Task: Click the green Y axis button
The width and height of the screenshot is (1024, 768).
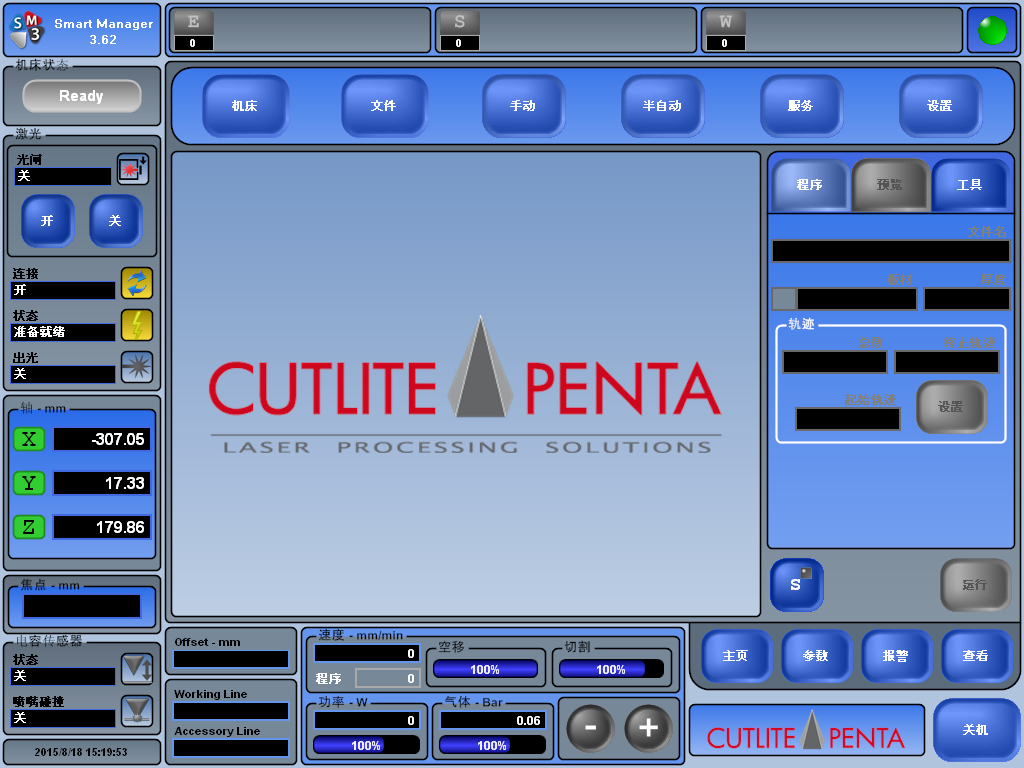Action: tap(29, 483)
